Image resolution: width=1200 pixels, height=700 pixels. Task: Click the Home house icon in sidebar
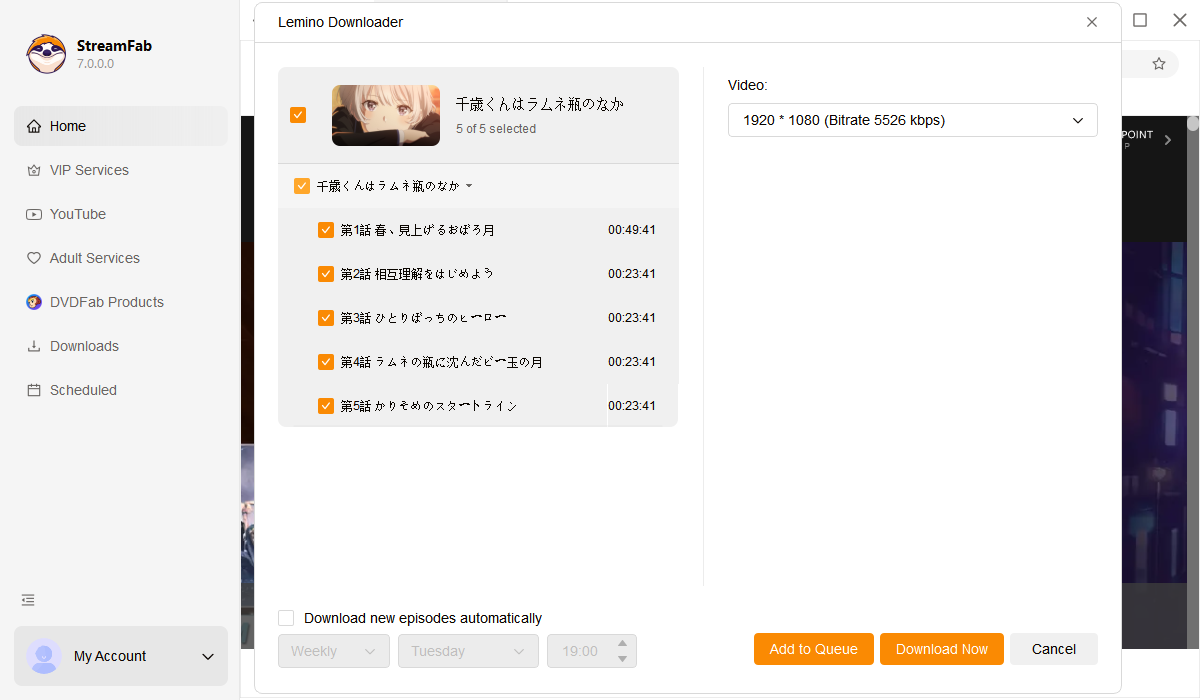click(x=34, y=127)
